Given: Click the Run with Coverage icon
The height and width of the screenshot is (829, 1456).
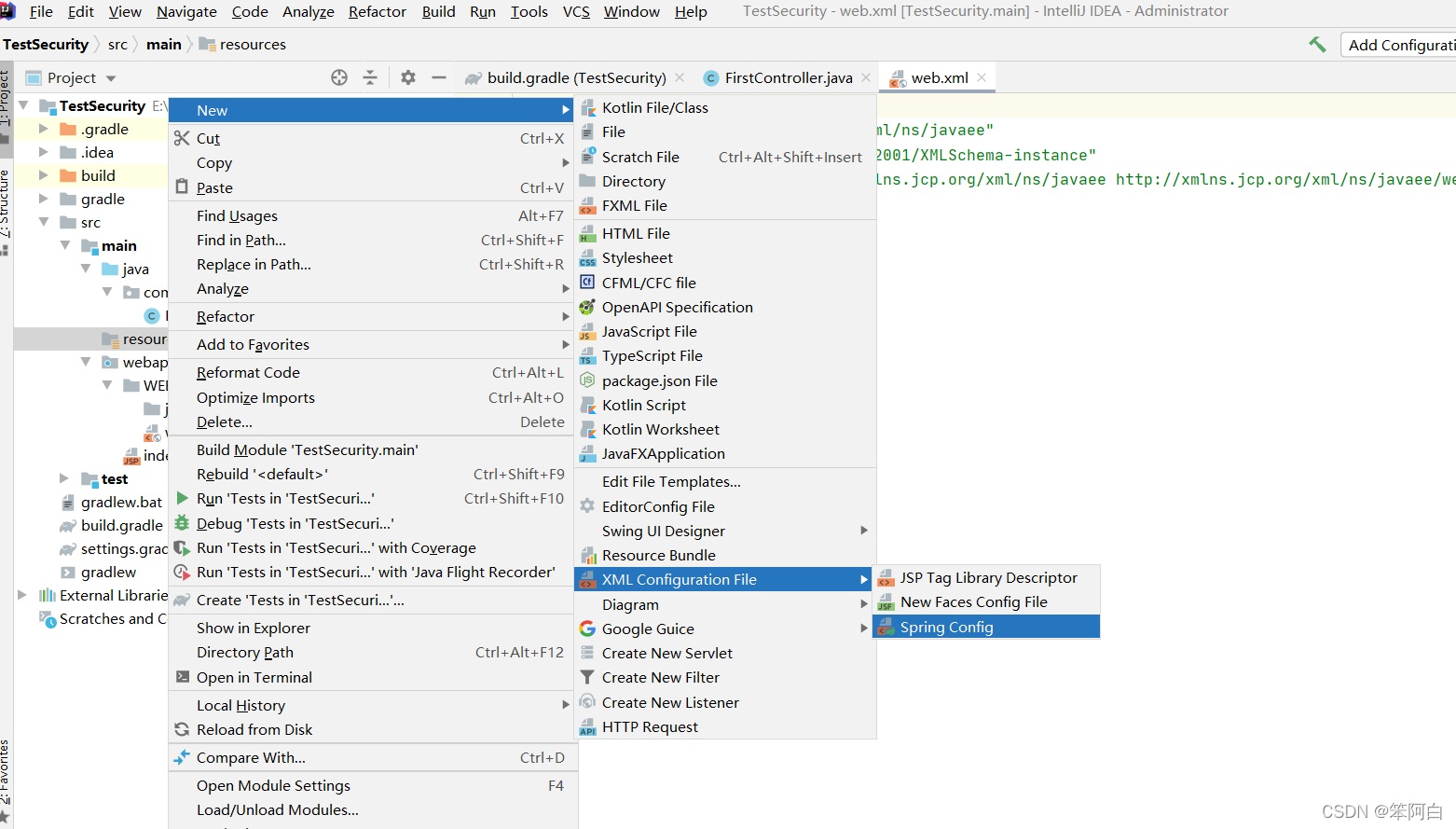Looking at the screenshot, I should click(x=182, y=547).
